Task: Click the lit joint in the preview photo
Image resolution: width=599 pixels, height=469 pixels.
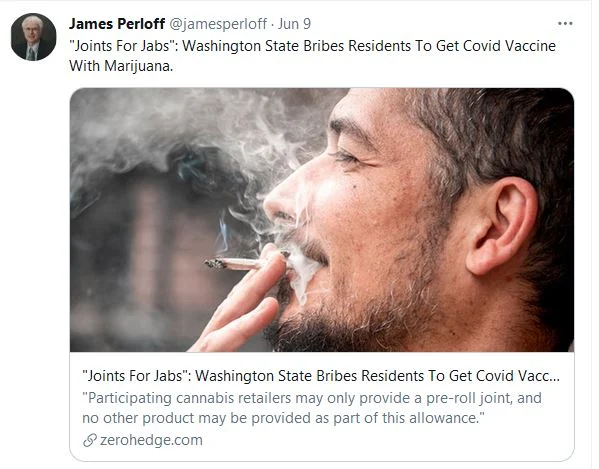Action: [233, 264]
